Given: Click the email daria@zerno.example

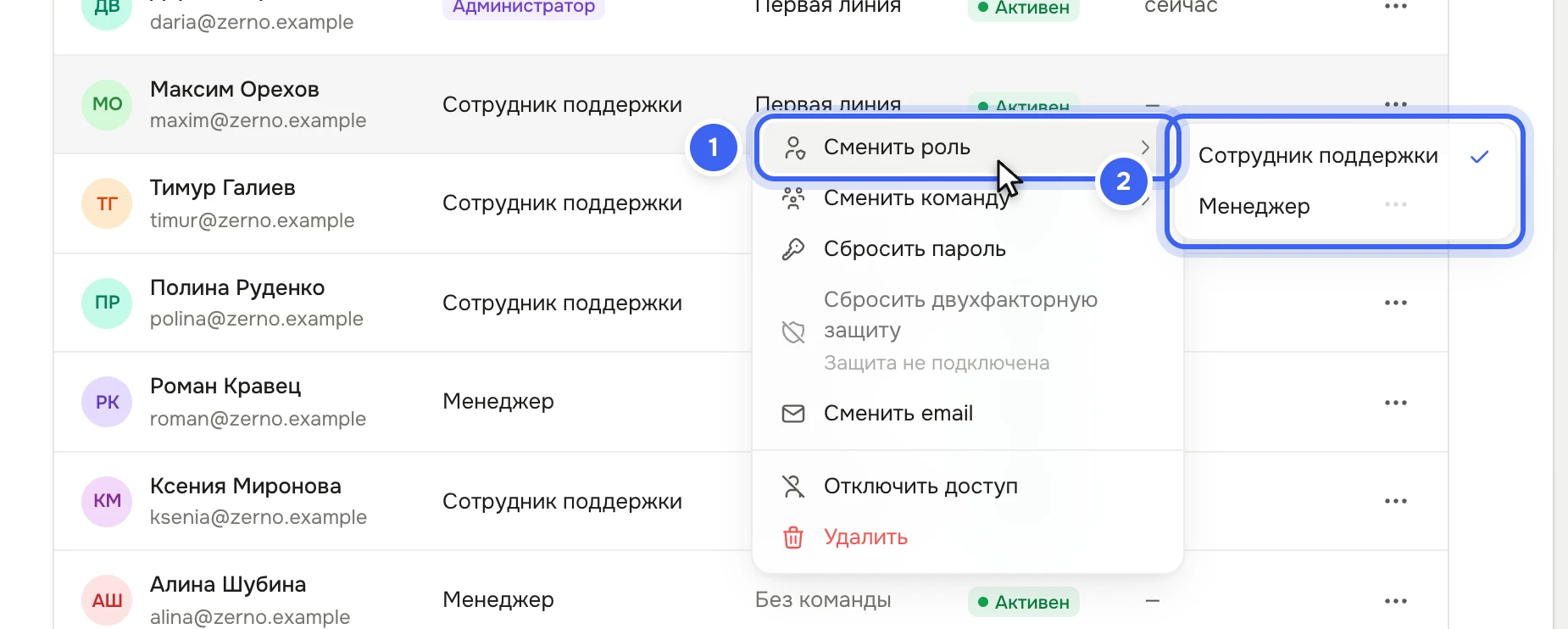Looking at the screenshot, I should (x=252, y=22).
